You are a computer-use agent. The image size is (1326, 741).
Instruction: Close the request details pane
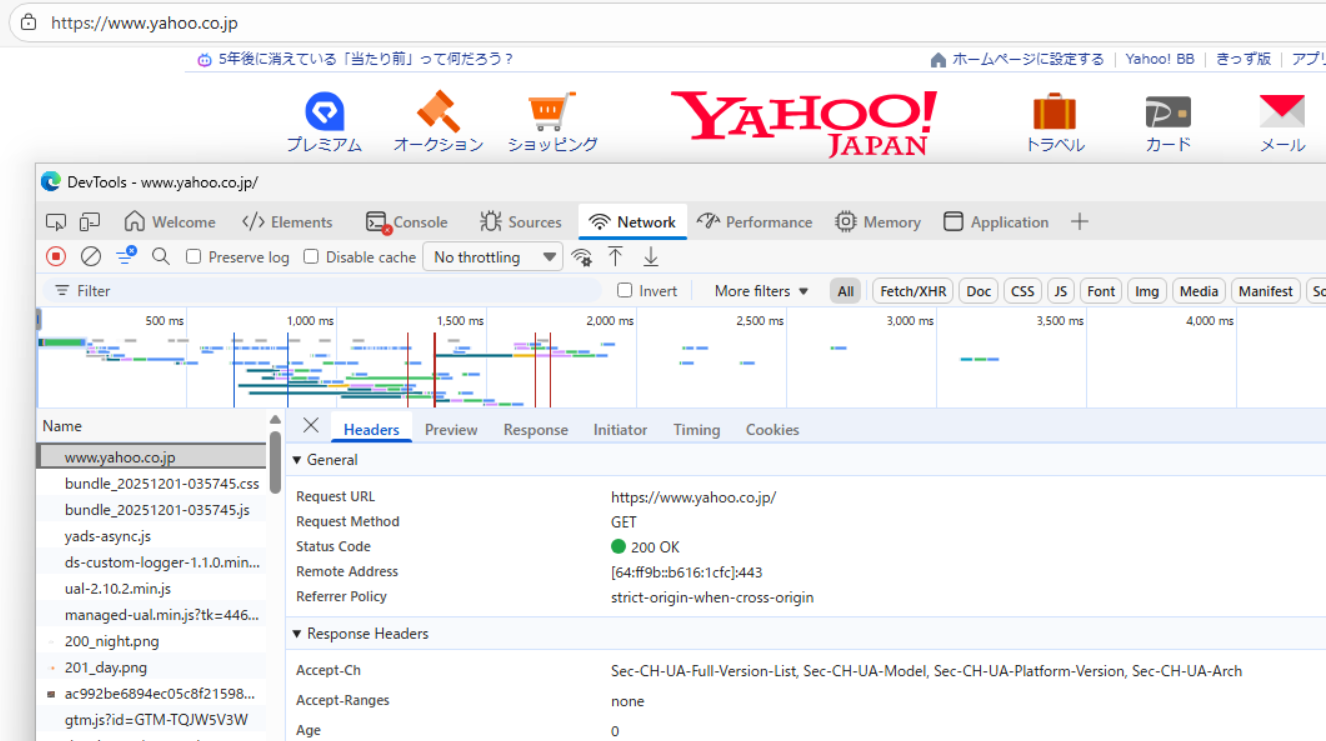tap(311, 426)
